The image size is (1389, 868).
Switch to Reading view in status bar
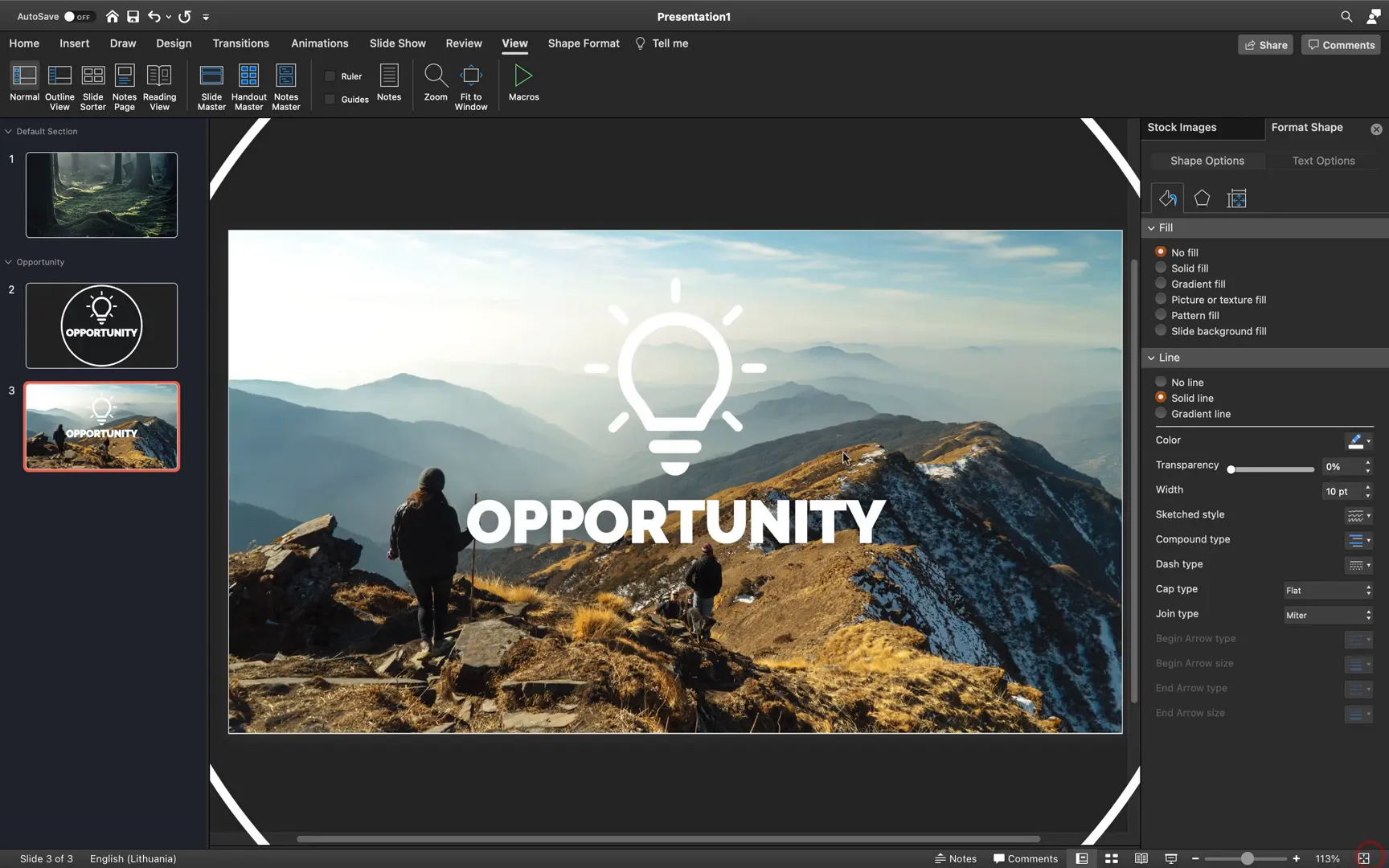click(x=1141, y=858)
